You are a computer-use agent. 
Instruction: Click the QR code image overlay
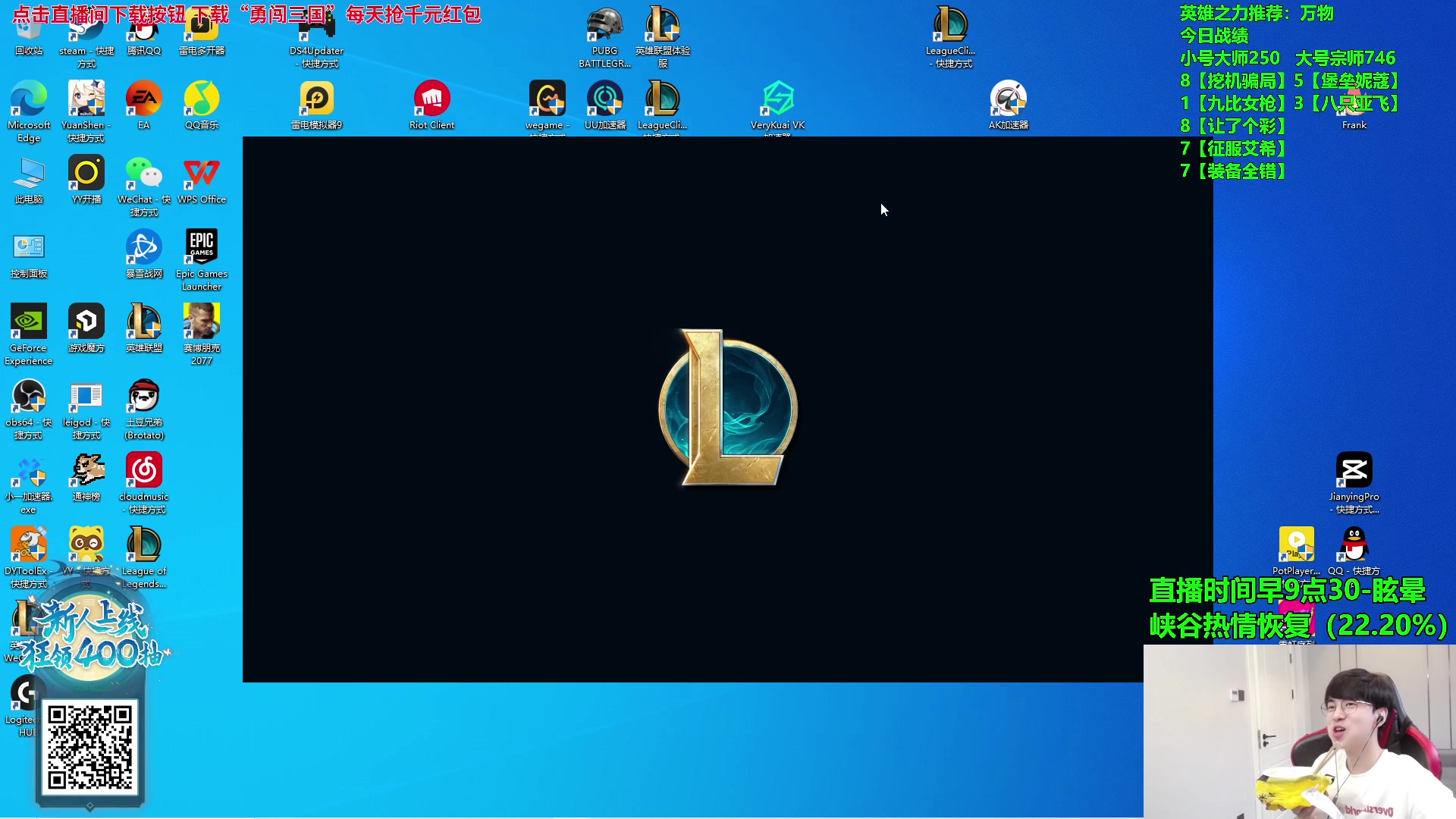[x=89, y=748]
